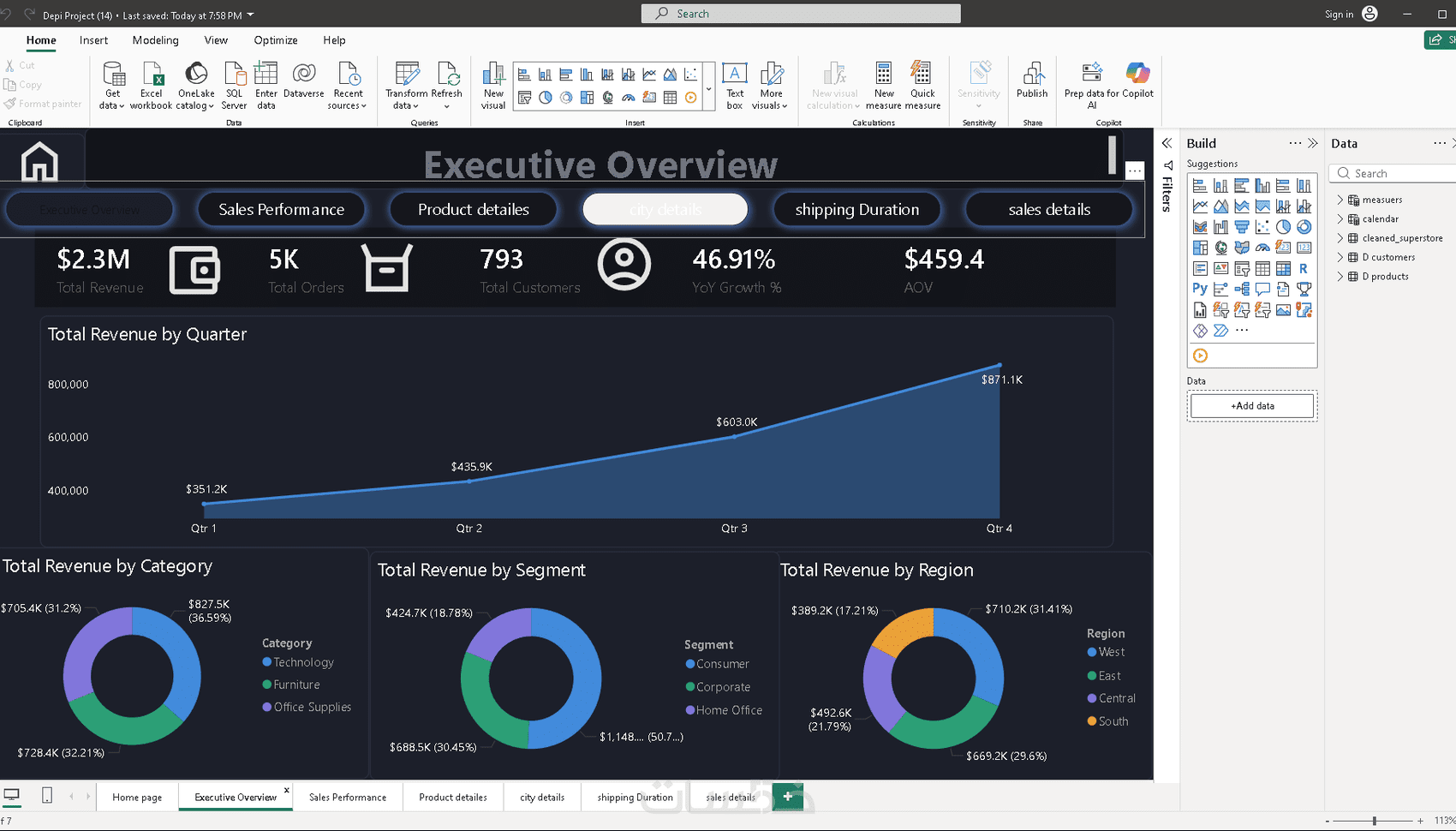Viewport: 1456px width, 831px height.
Task: Switch to Sales Performance page tab
Action: (348, 797)
